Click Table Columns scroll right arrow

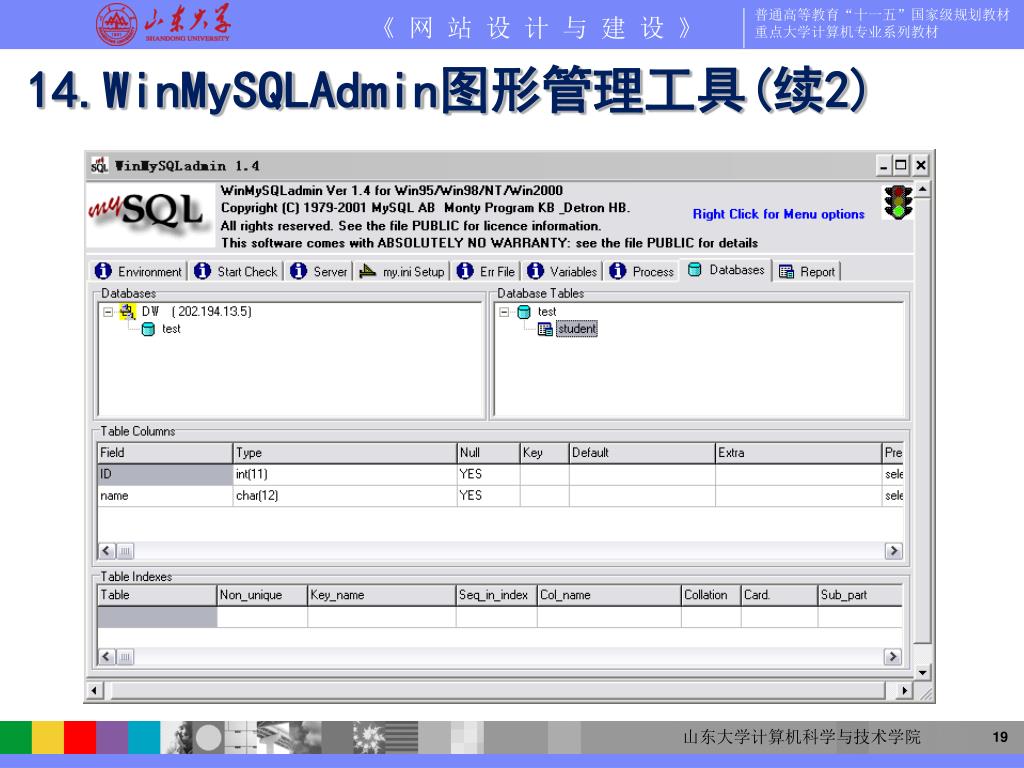coord(893,551)
